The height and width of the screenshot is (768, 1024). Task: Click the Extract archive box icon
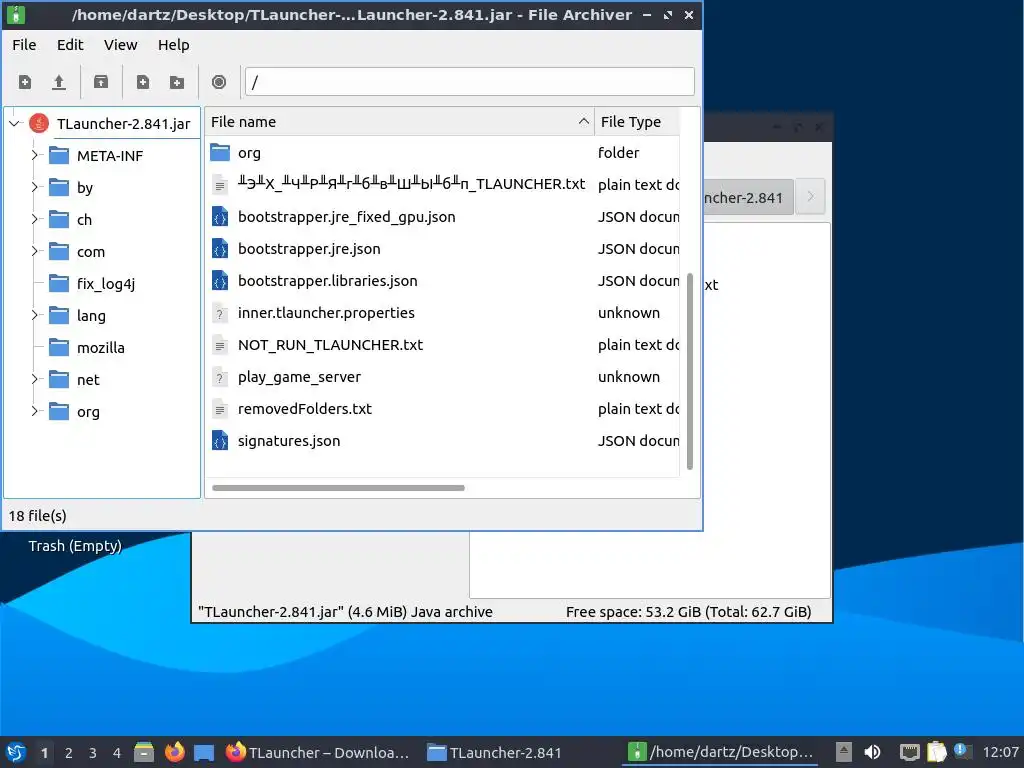101,82
